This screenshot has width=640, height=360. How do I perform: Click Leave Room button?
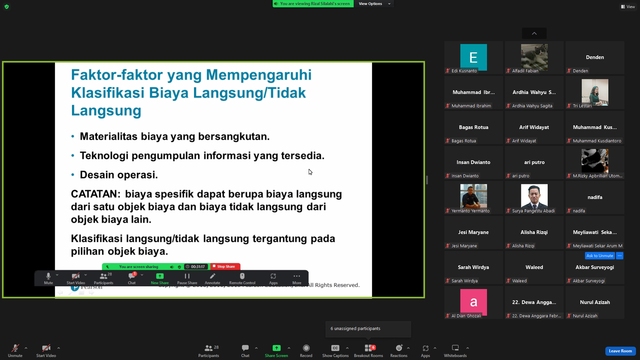(x=620, y=351)
